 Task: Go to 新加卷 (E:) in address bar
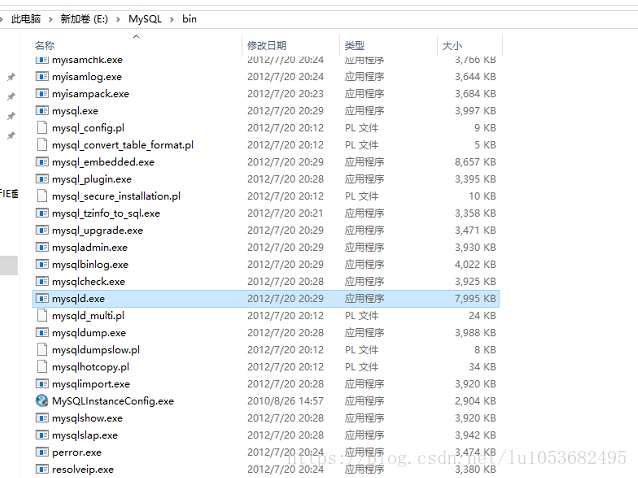pos(84,19)
